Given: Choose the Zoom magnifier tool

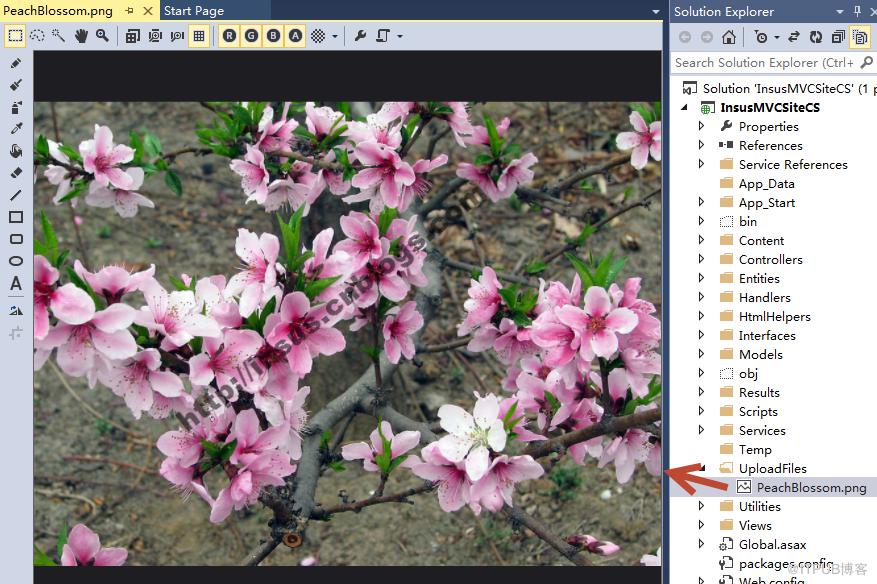Looking at the screenshot, I should 102,36.
